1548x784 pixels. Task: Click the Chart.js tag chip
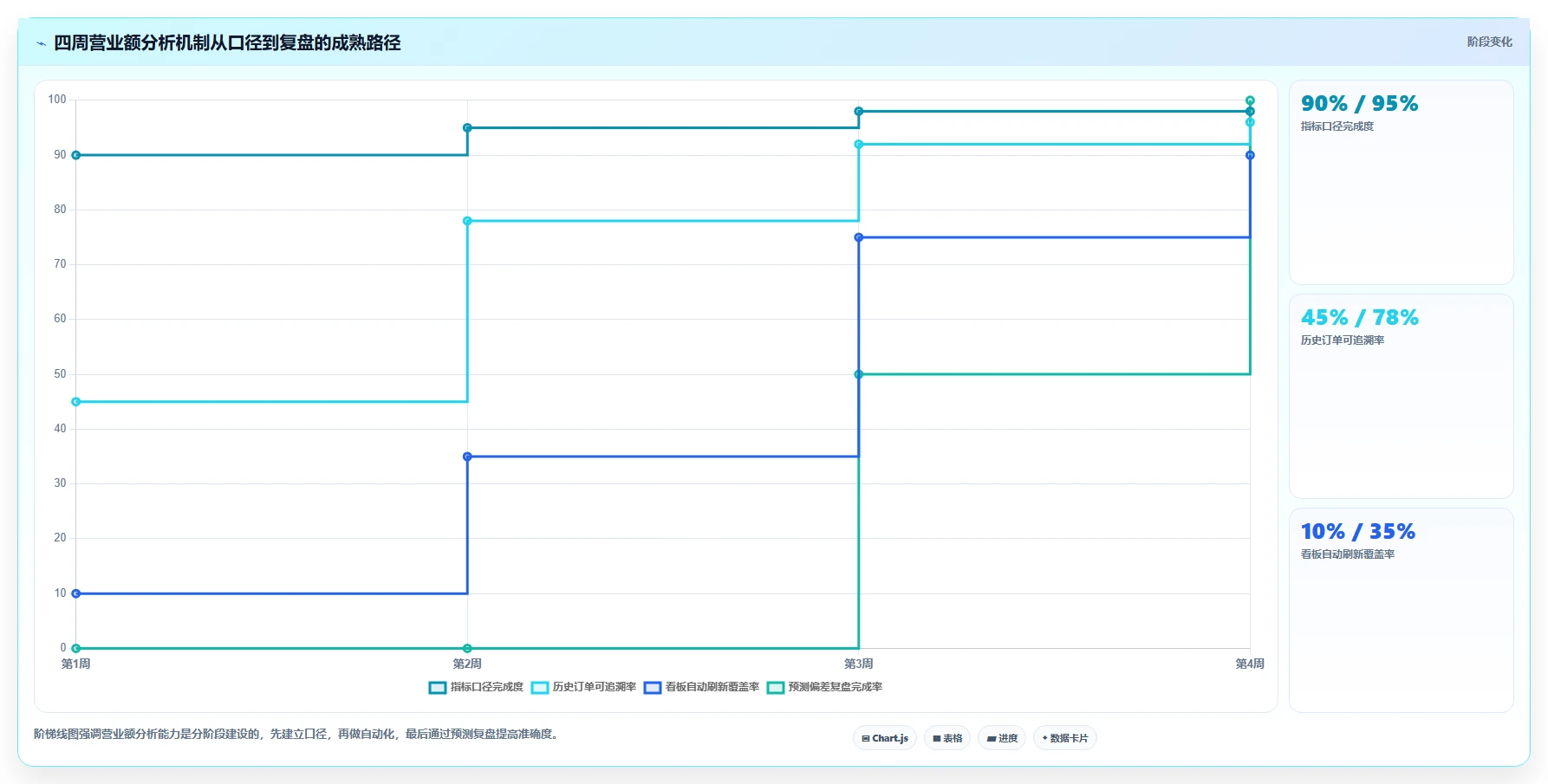(x=885, y=738)
